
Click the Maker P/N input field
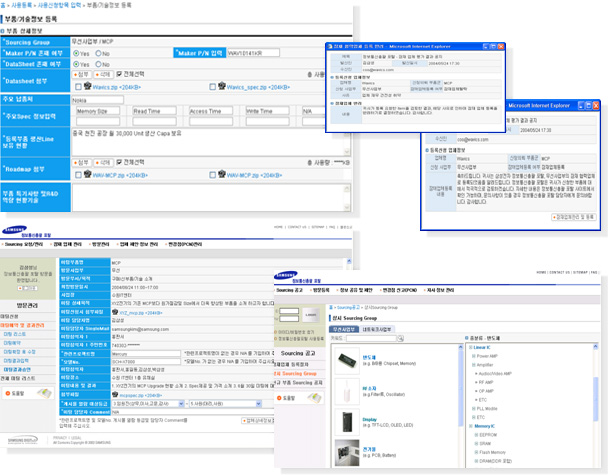(253, 53)
